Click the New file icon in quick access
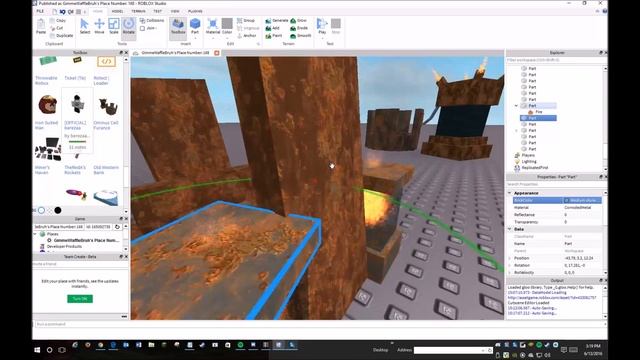 pyautogui.click(x=54, y=12)
